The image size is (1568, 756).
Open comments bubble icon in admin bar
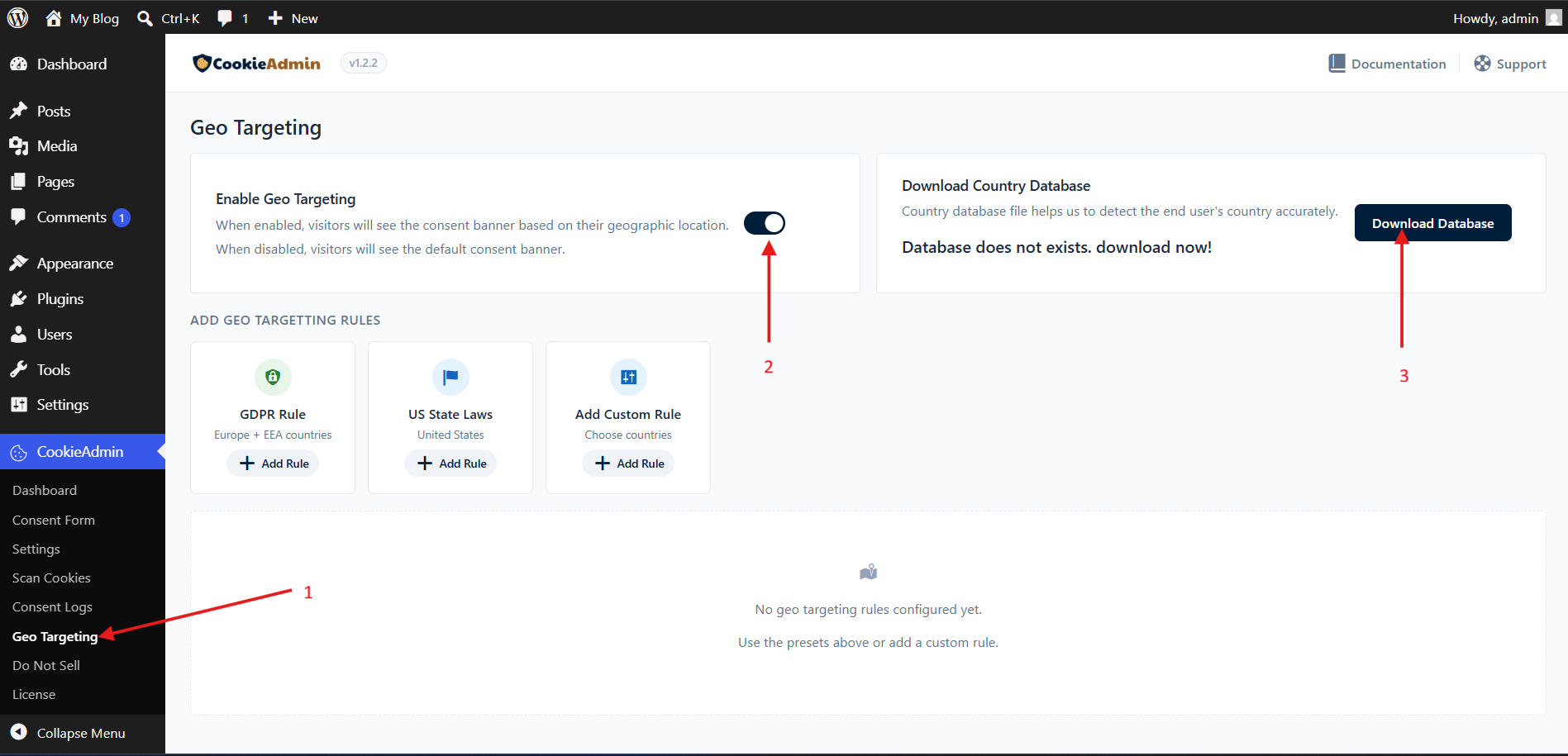[225, 18]
